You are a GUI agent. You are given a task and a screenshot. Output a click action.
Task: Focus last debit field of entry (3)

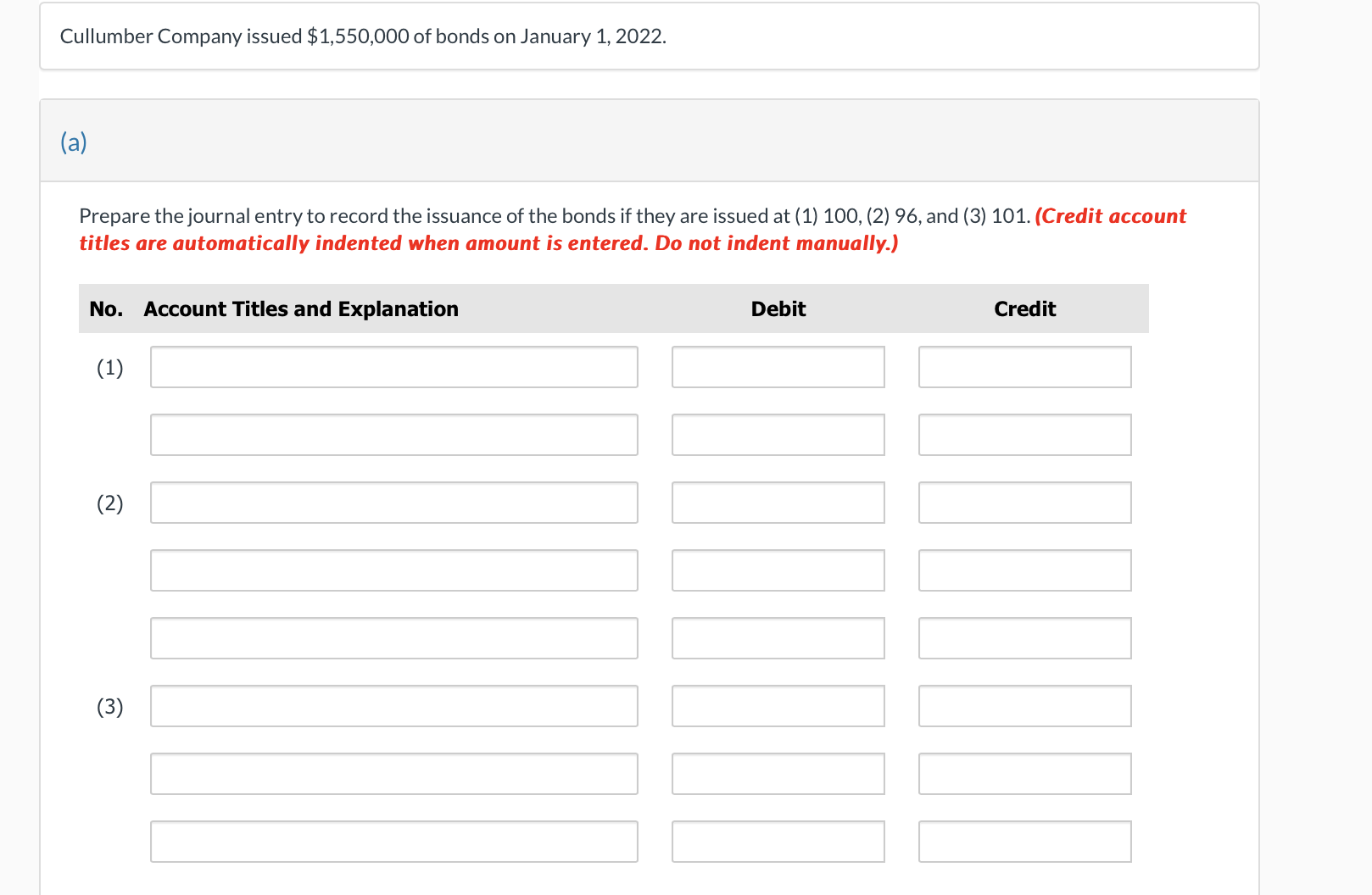tap(778, 842)
